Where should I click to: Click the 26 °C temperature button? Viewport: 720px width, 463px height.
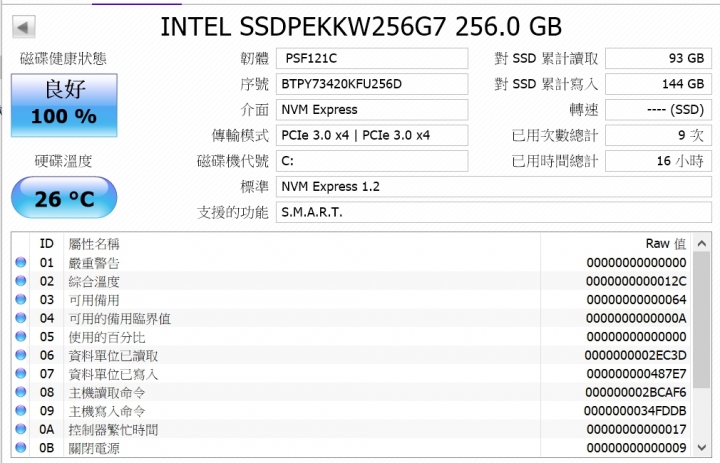[x=64, y=198]
